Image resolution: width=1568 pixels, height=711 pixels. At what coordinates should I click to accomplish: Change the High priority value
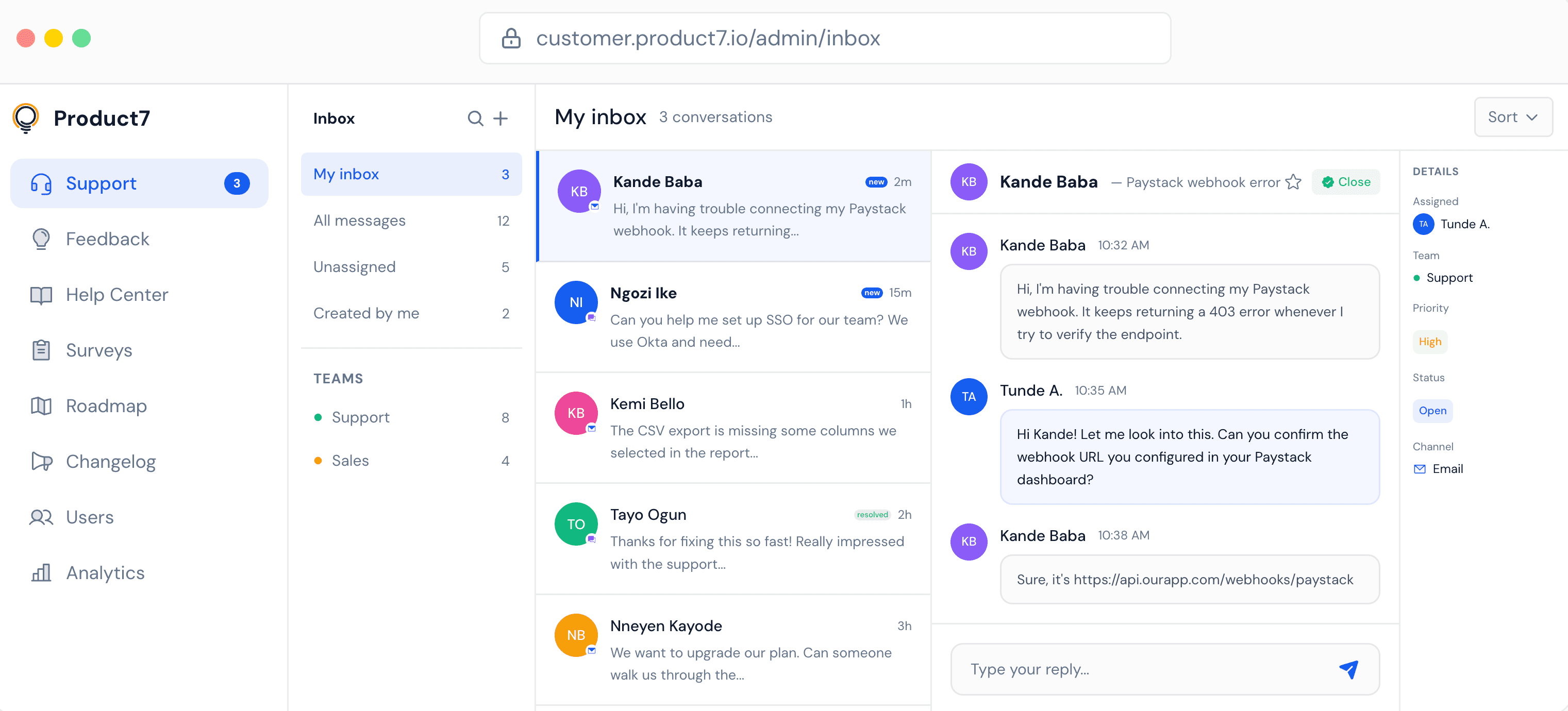1430,341
